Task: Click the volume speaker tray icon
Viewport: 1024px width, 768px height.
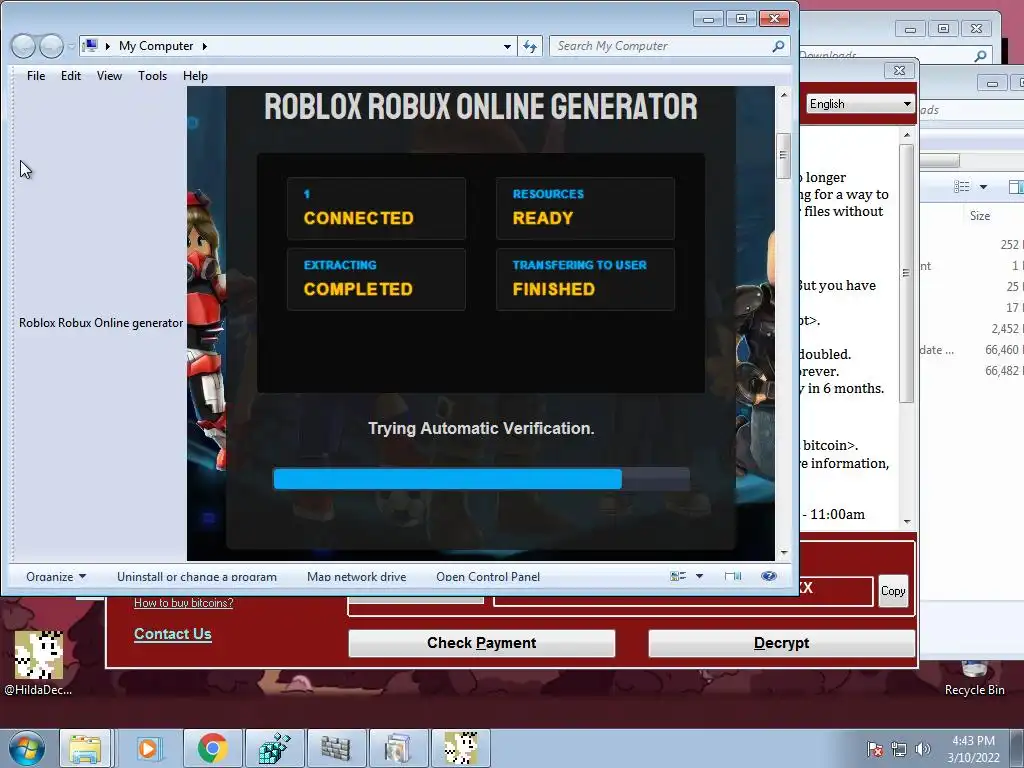Action: (x=923, y=749)
